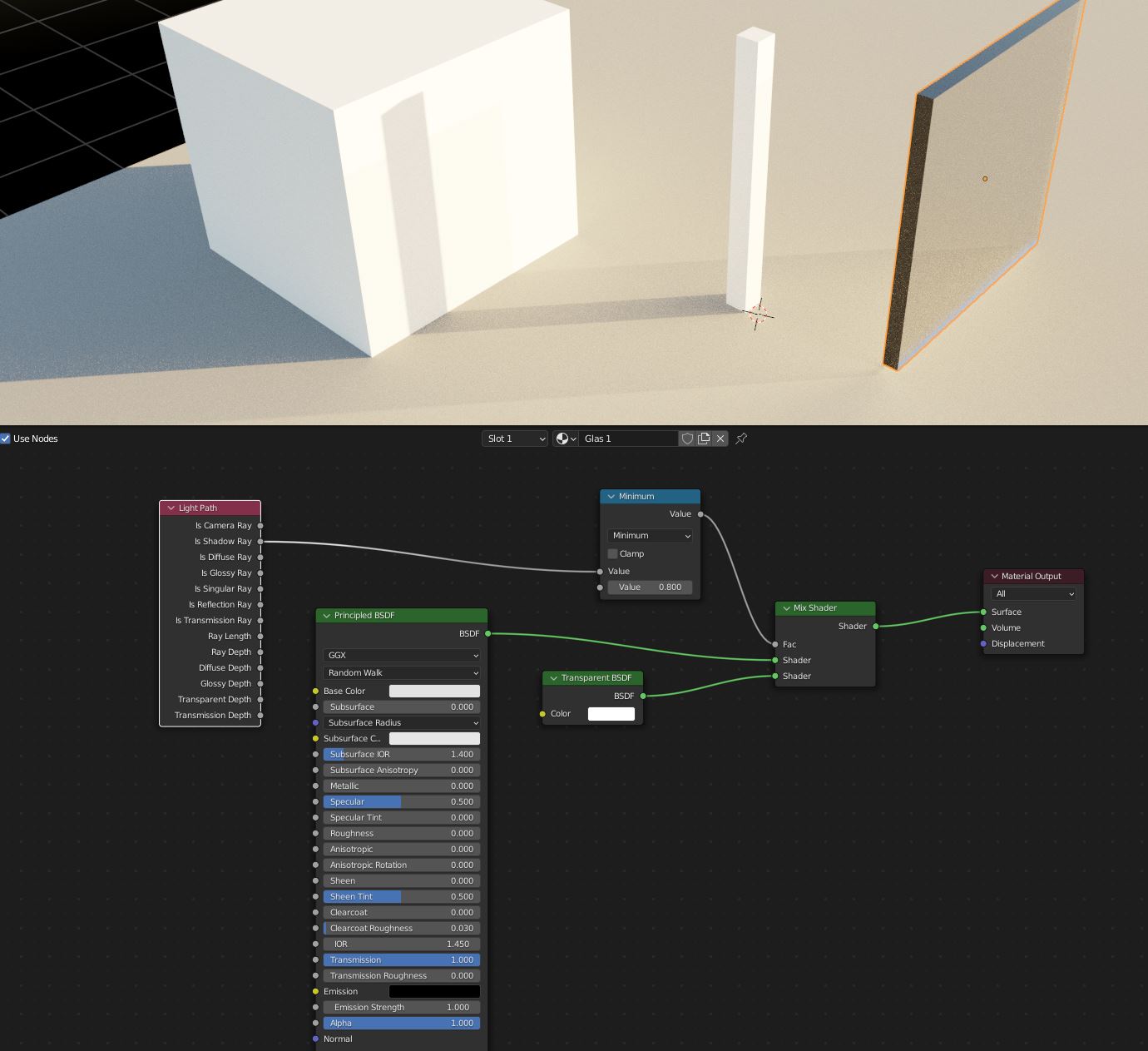
Task: Click the Is Camera Ray output socket
Action: point(260,526)
